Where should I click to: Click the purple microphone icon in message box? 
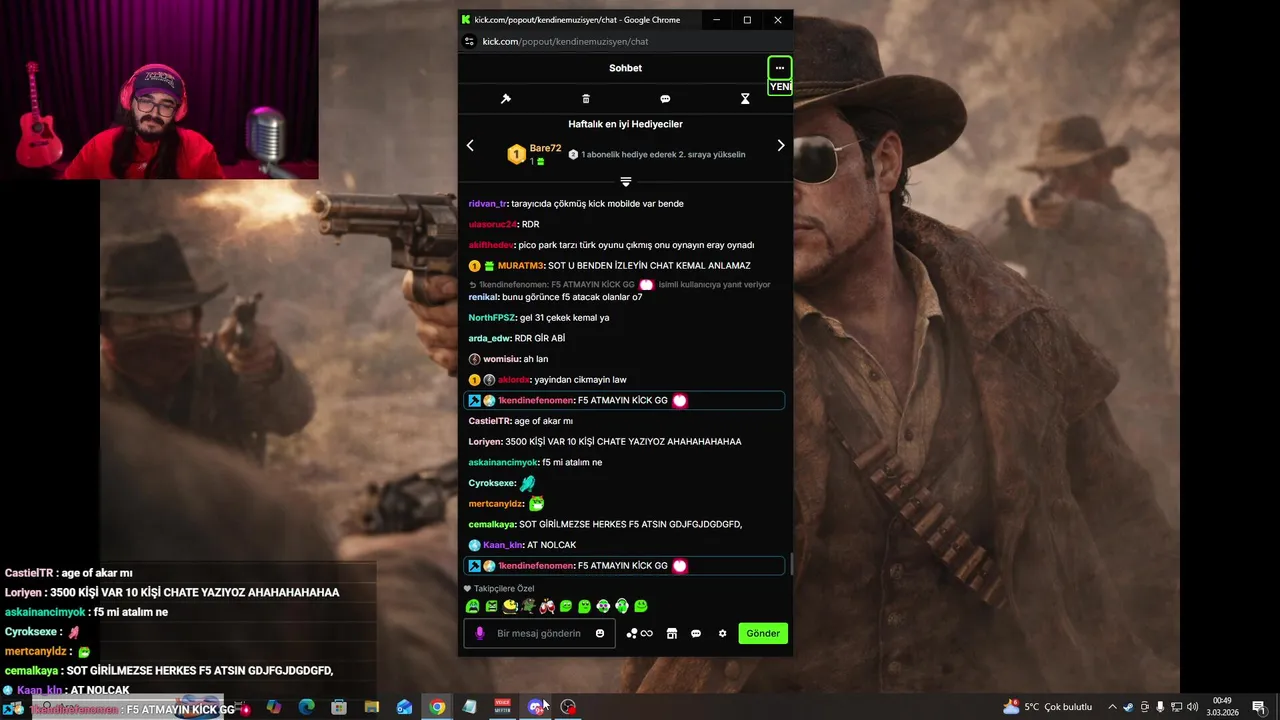coord(480,633)
